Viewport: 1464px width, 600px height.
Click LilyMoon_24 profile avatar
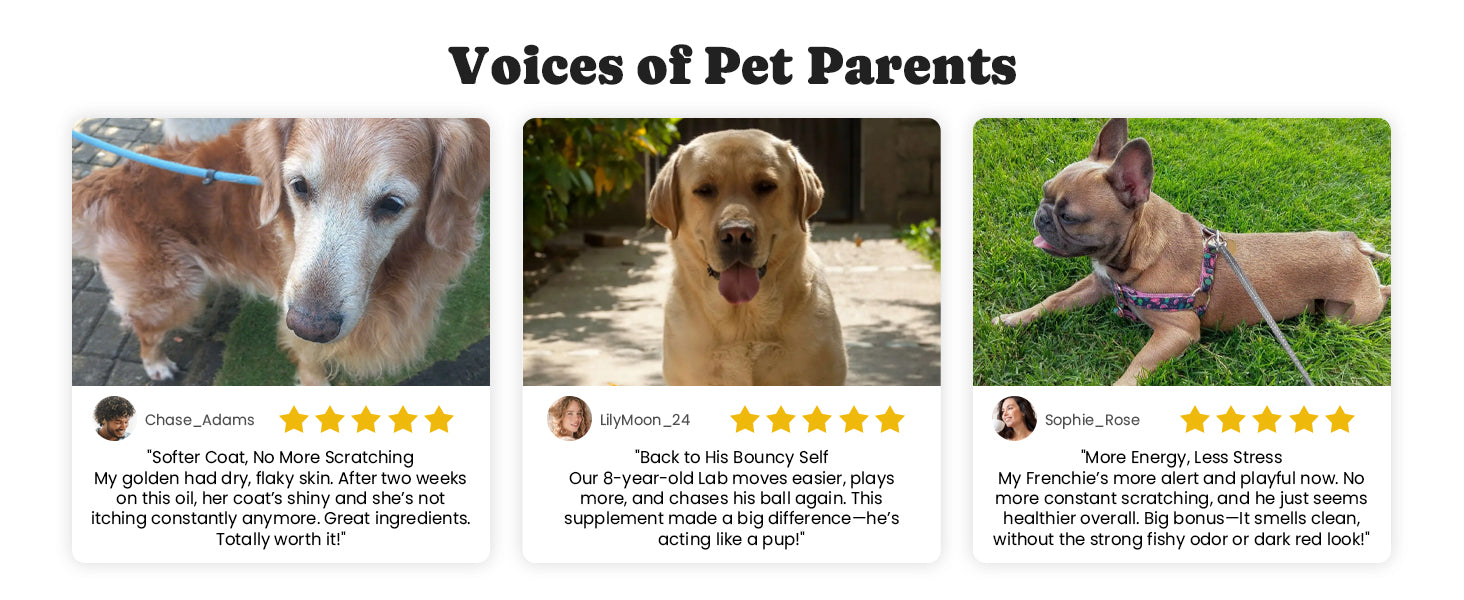point(569,419)
